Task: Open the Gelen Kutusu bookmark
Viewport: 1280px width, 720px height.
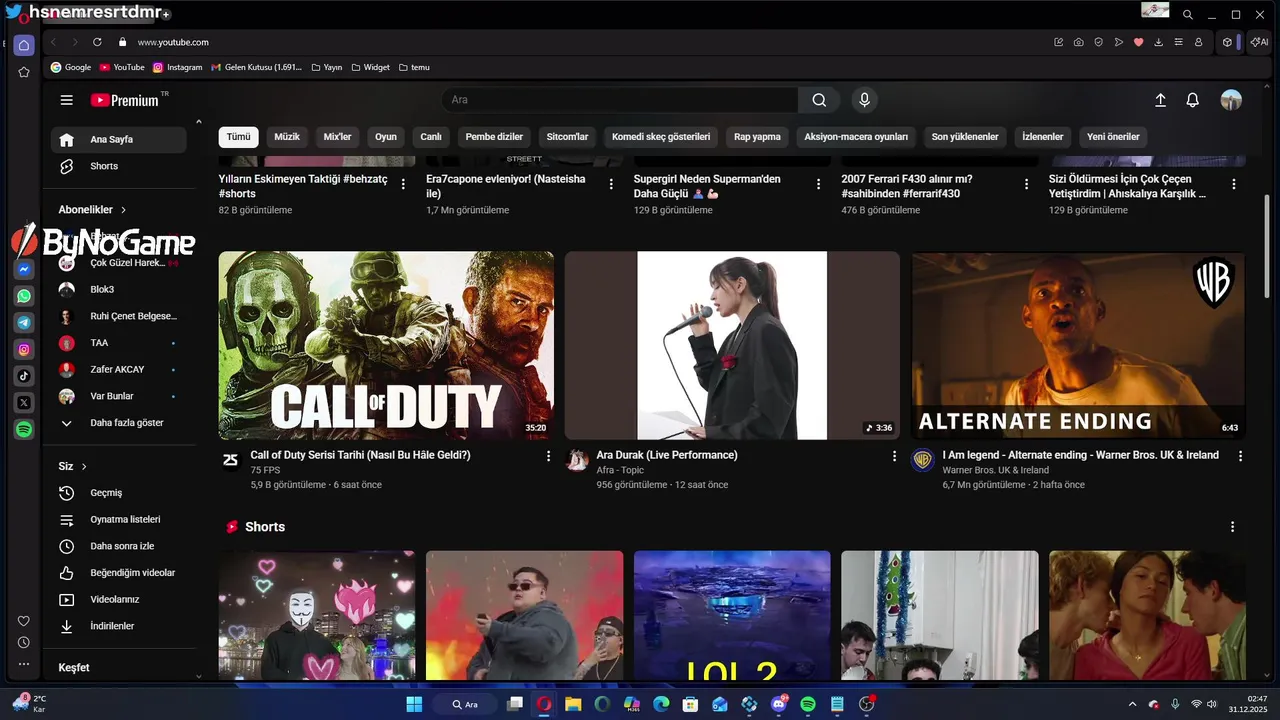Action: tap(256, 67)
